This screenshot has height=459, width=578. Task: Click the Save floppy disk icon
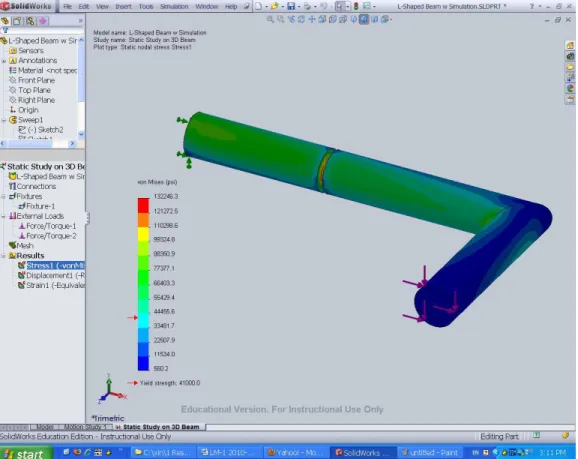291,6
